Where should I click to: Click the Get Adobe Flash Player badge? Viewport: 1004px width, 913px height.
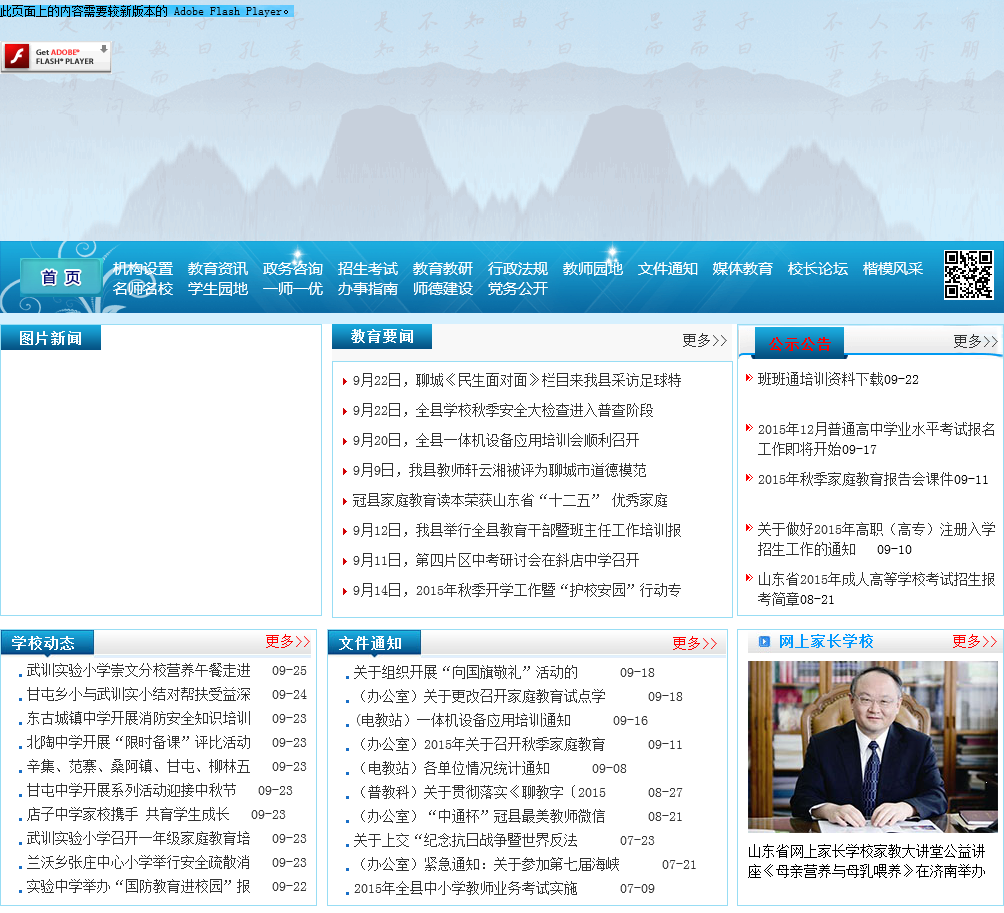pos(56,56)
